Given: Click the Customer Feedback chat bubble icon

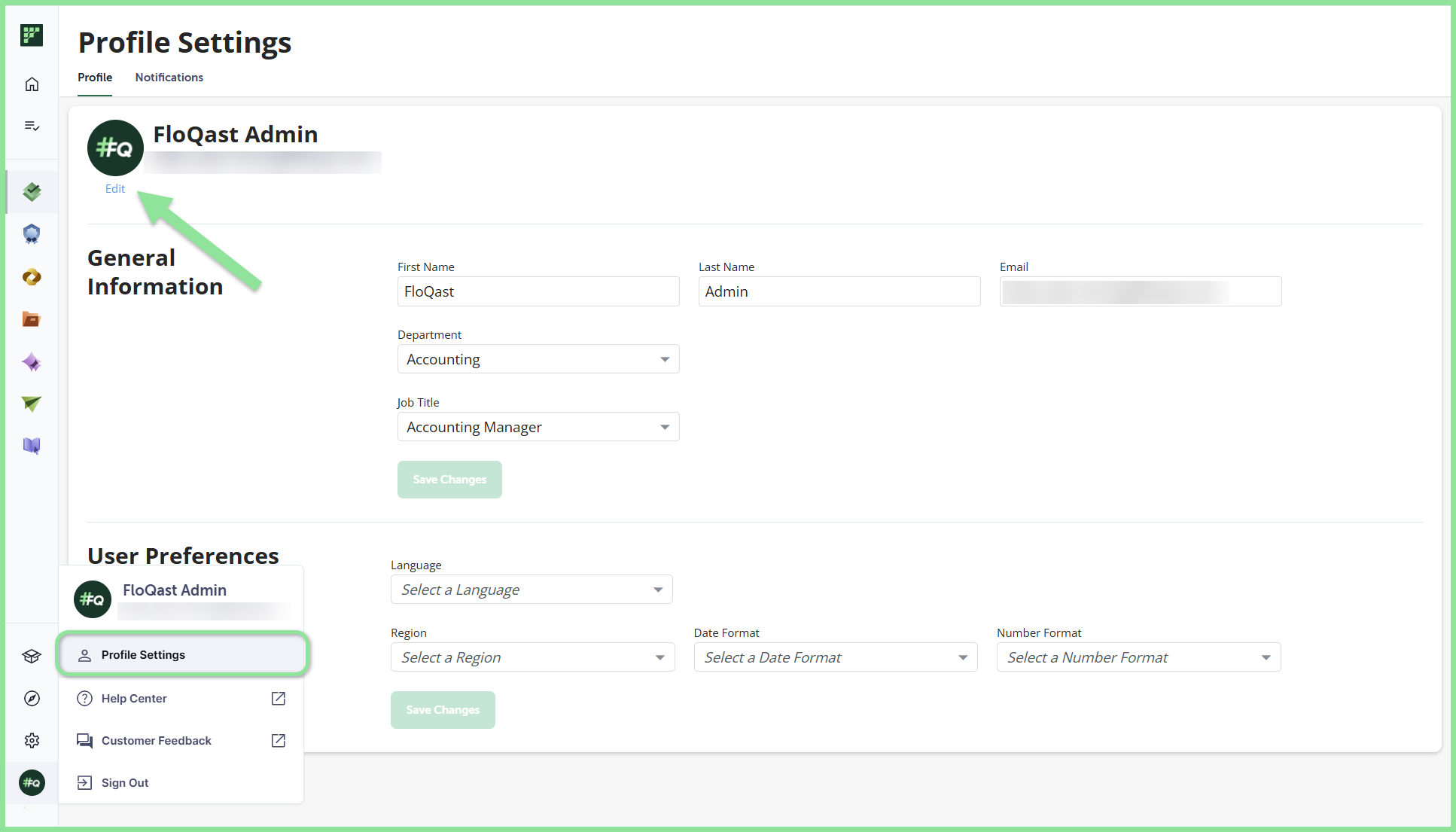Looking at the screenshot, I should [x=85, y=741].
